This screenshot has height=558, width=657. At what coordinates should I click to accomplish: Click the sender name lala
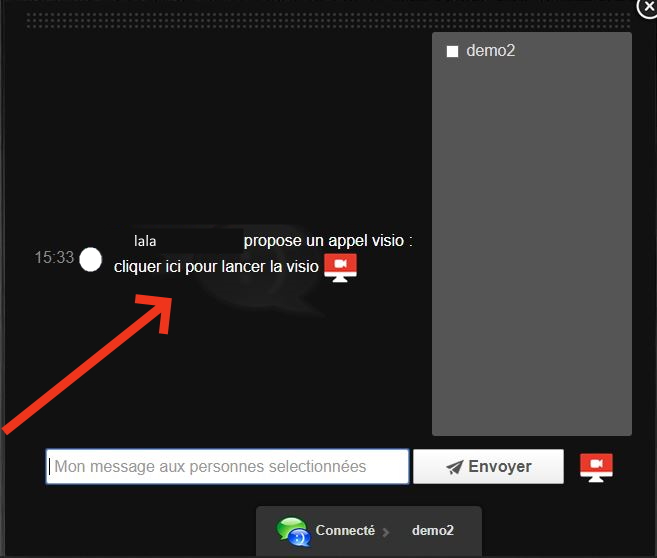coord(145,241)
